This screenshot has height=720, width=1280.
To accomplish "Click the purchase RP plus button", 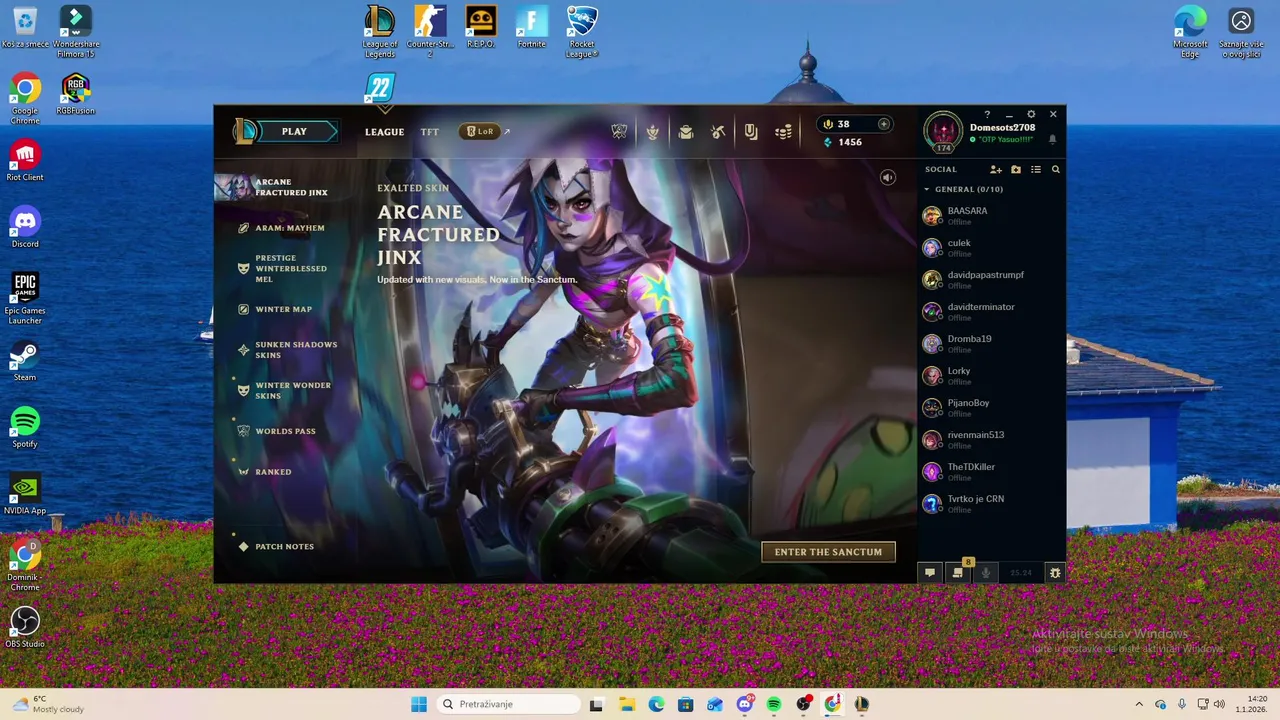I will [x=883, y=124].
